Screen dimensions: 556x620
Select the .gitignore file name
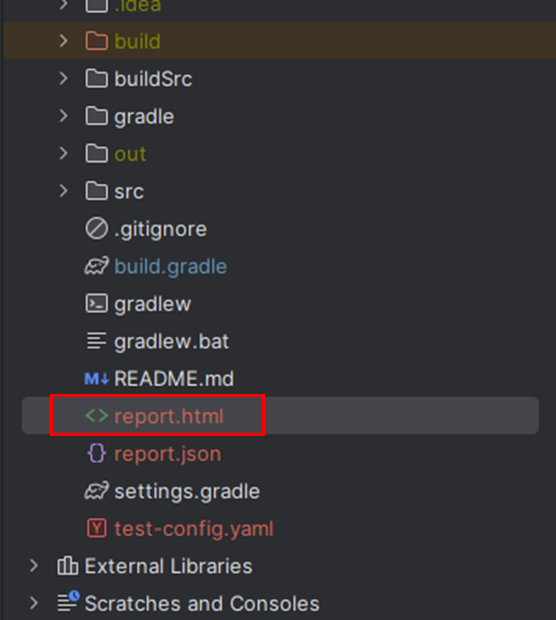(x=160, y=229)
